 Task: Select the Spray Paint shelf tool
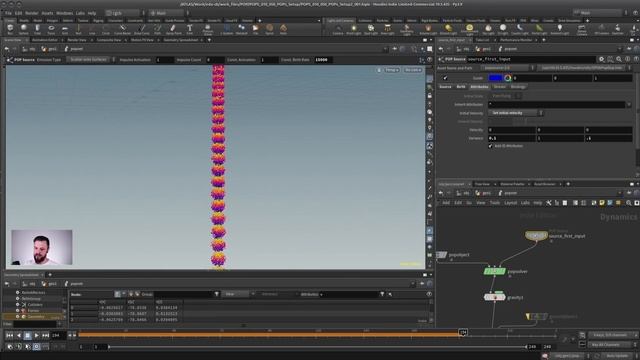[173, 29]
